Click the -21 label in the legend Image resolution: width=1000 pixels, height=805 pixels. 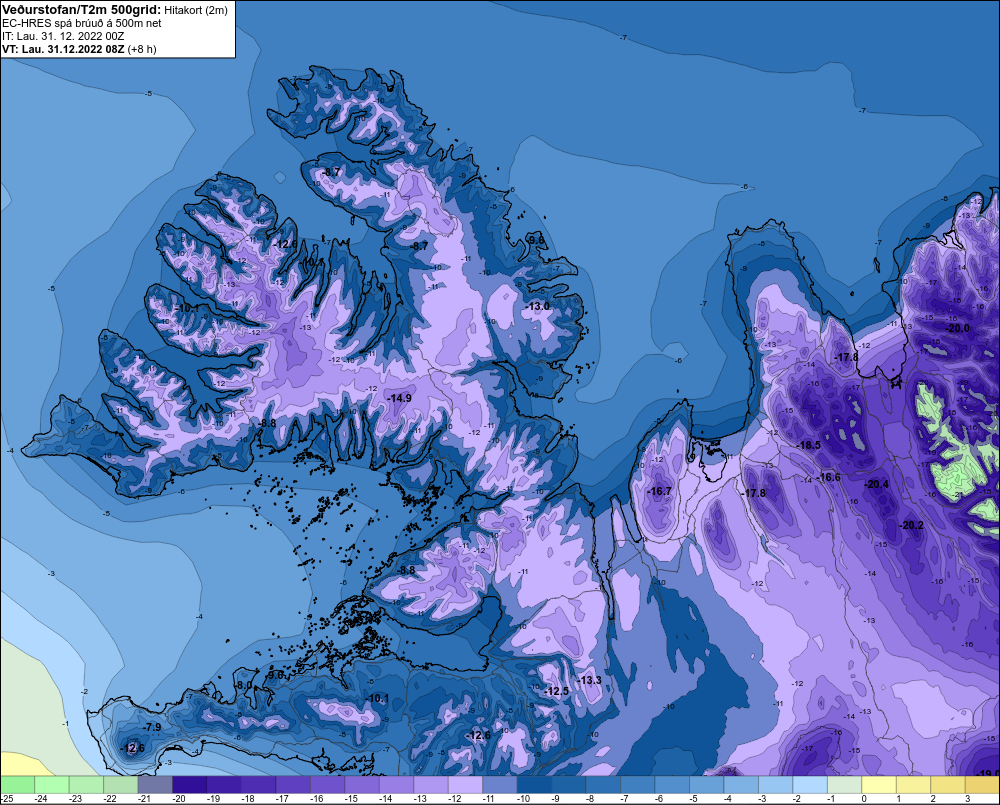click(x=145, y=799)
